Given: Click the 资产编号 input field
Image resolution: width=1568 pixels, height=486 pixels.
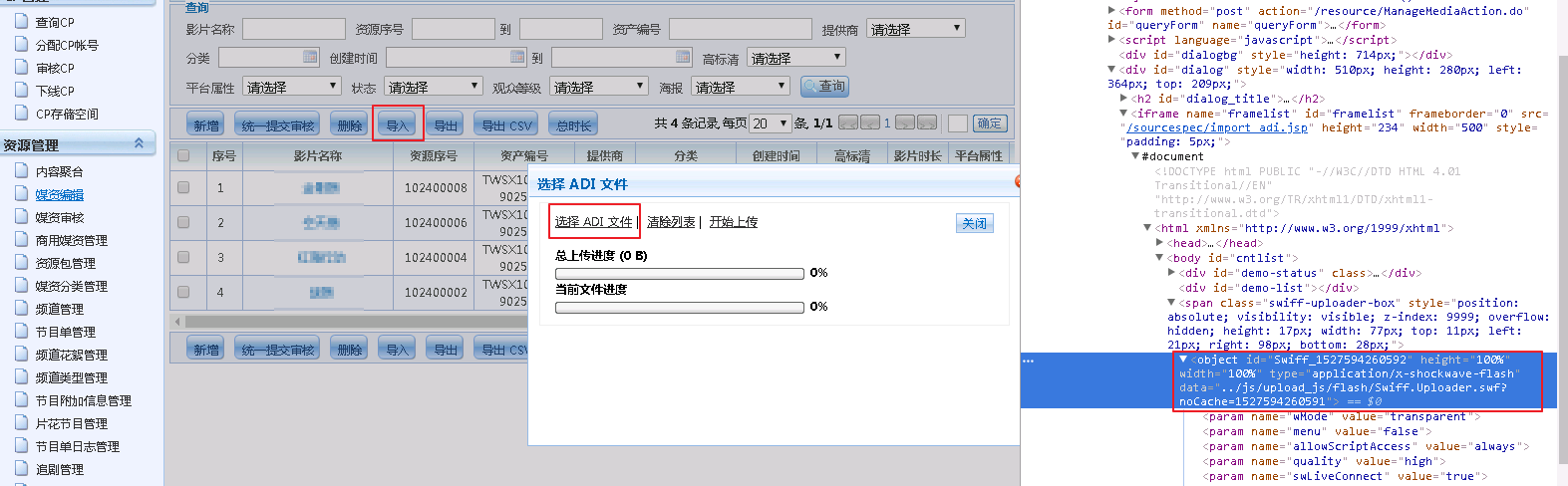Looking at the screenshot, I should (741, 29).
